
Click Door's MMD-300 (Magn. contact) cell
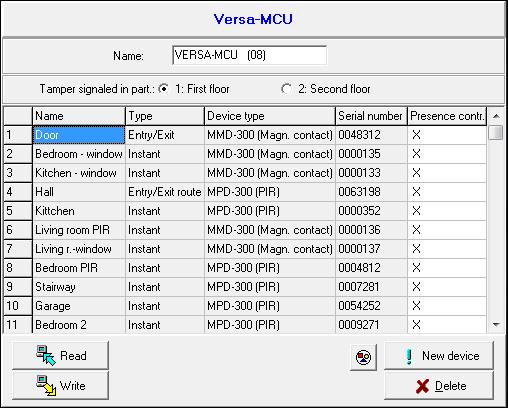[x=270, y=135]
